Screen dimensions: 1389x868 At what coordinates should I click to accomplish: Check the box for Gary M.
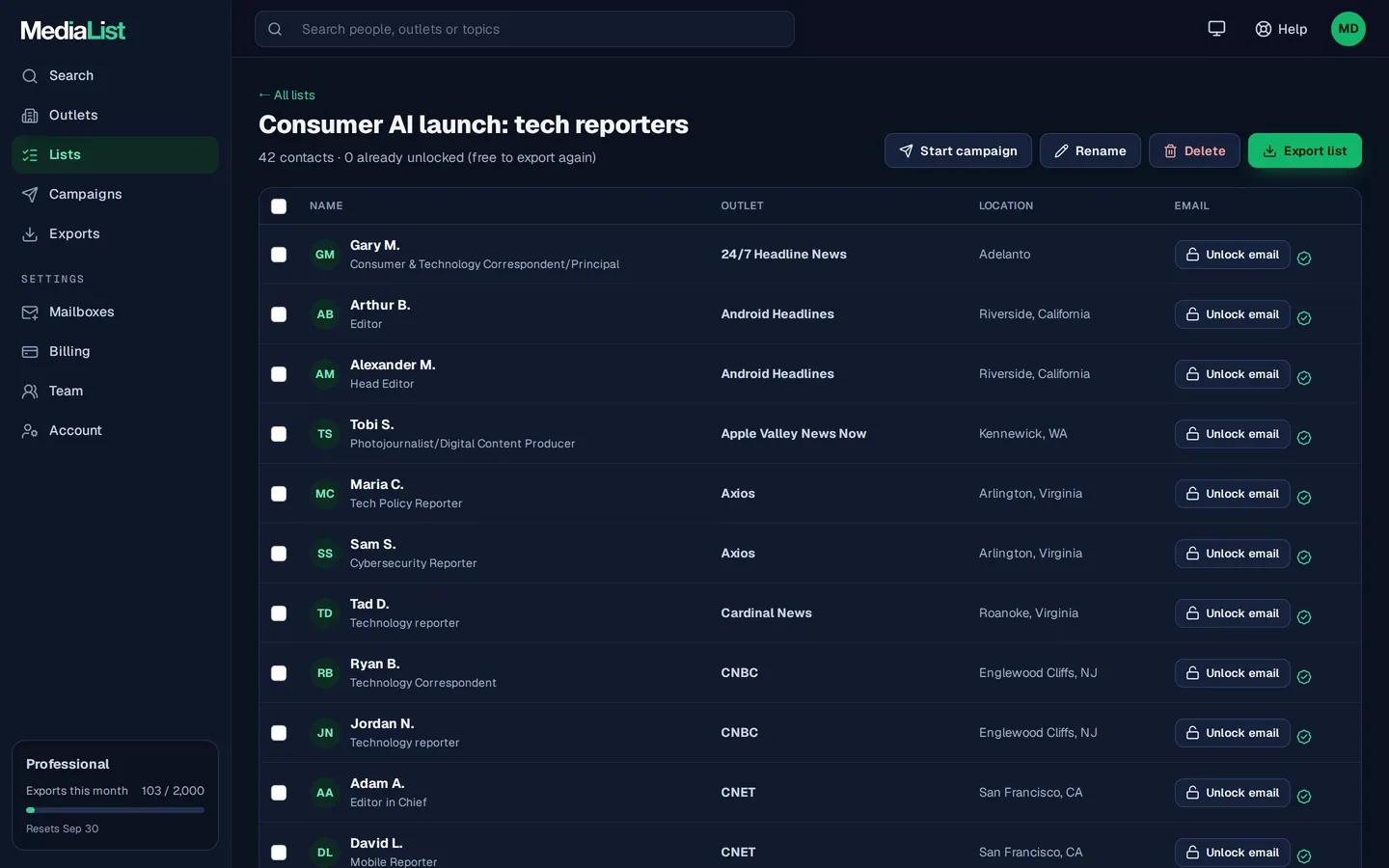pos(279,255)
